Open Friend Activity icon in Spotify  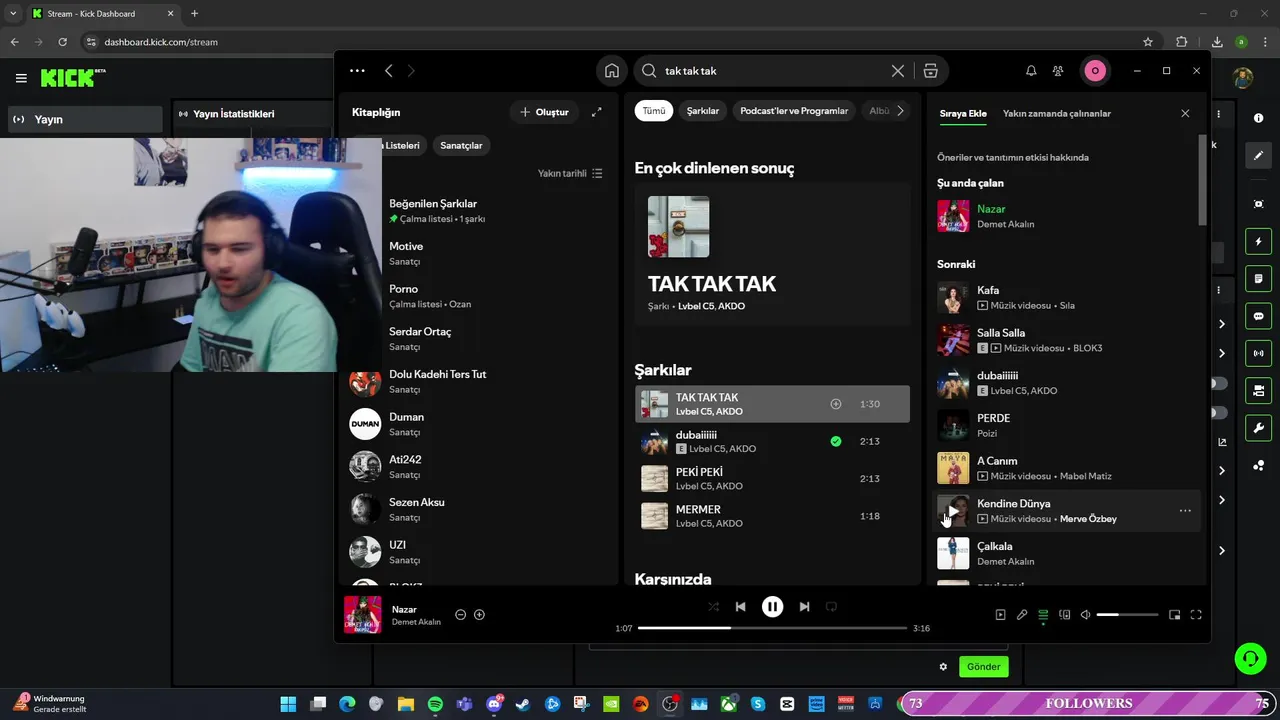click(x=1058, y=71)
